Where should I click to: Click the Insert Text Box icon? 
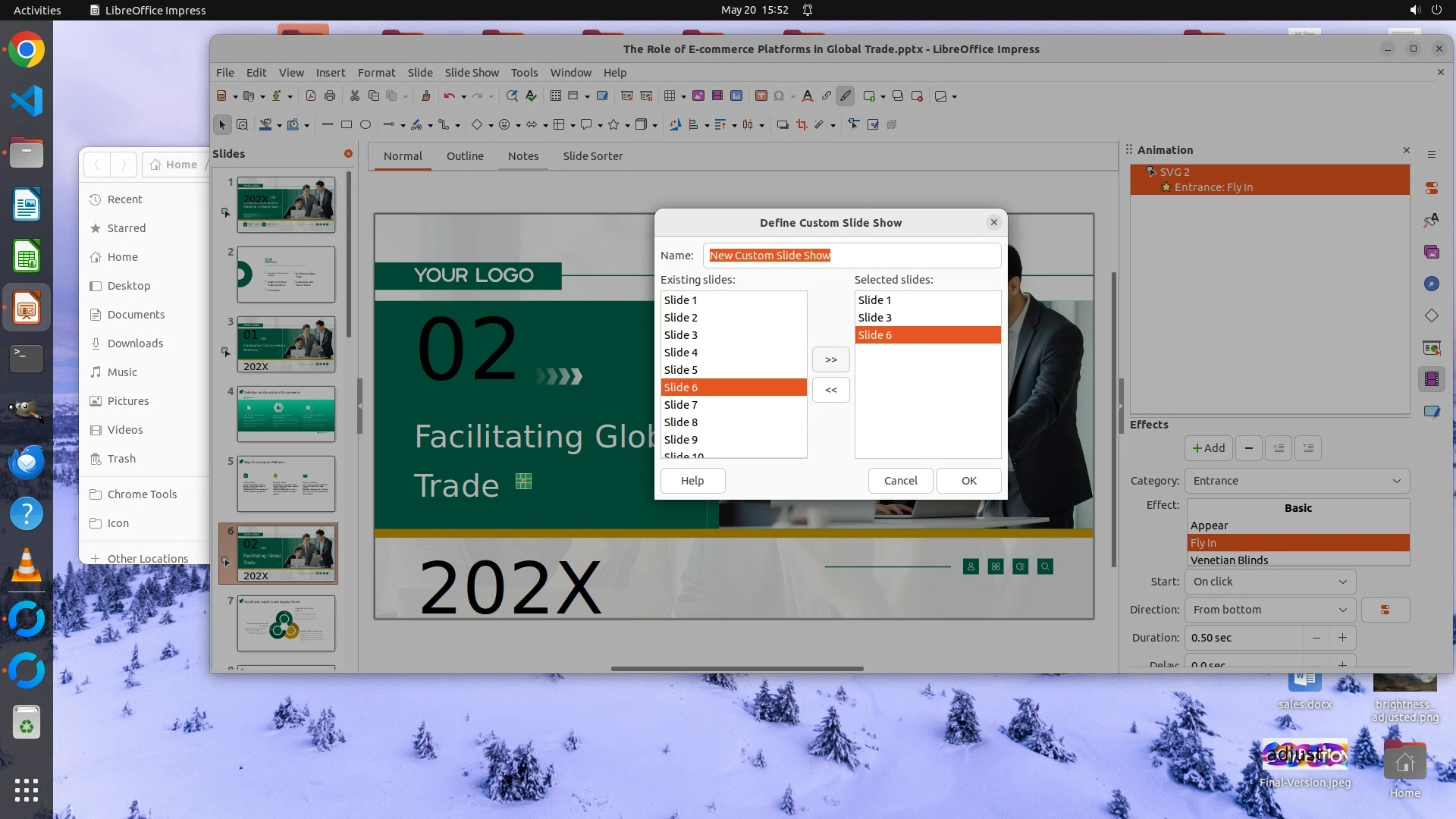click(x=761, y=96)
